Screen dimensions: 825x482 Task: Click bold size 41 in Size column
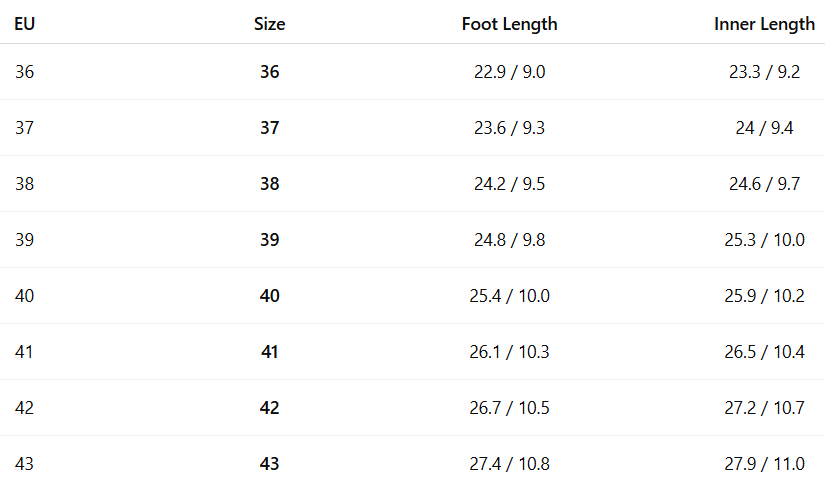269,352
